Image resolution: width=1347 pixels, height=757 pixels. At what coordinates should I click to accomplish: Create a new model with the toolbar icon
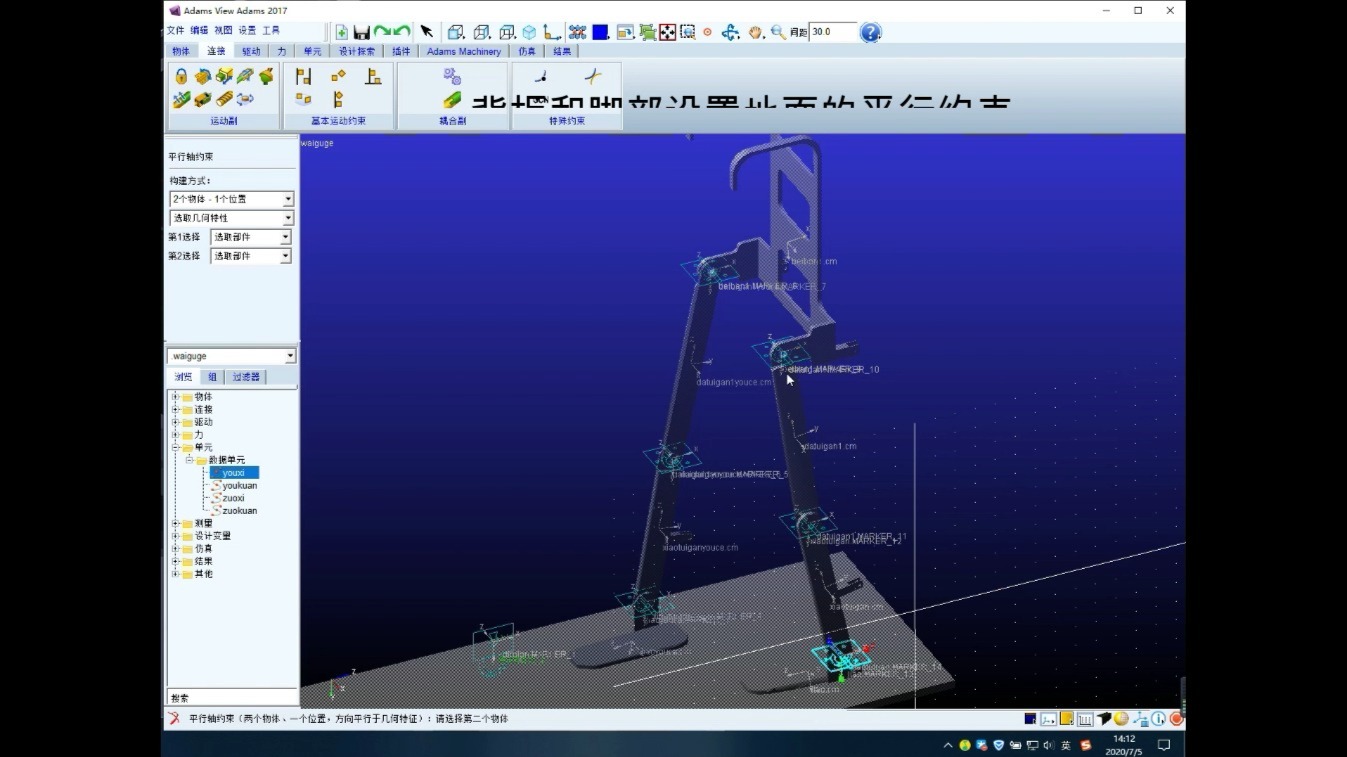pos(342,32)
